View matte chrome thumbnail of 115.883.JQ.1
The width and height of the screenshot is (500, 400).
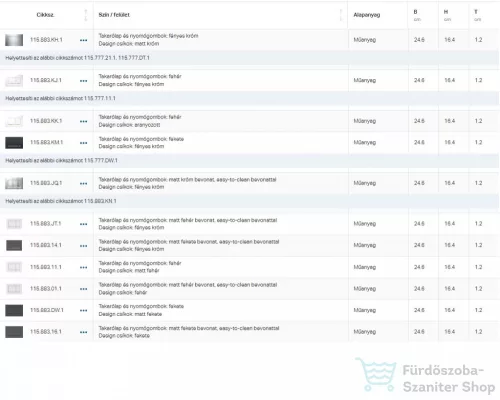[14, 183]
